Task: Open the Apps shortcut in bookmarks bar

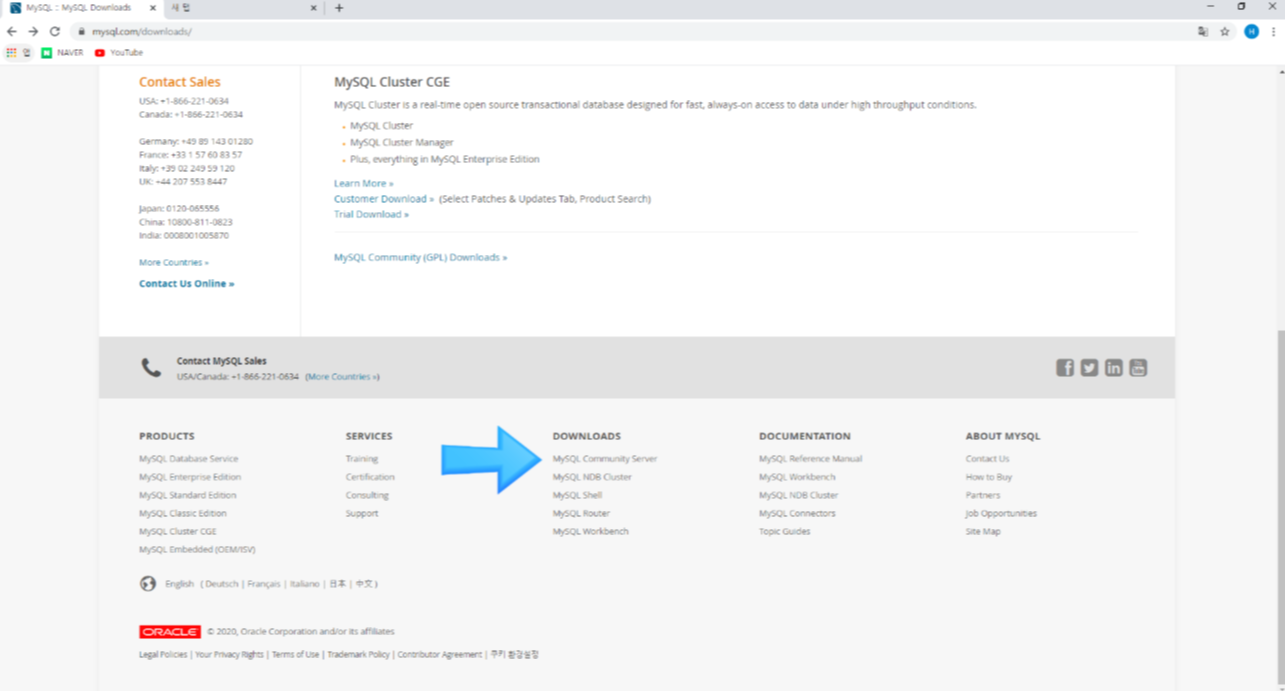Action: click(18, 53)
